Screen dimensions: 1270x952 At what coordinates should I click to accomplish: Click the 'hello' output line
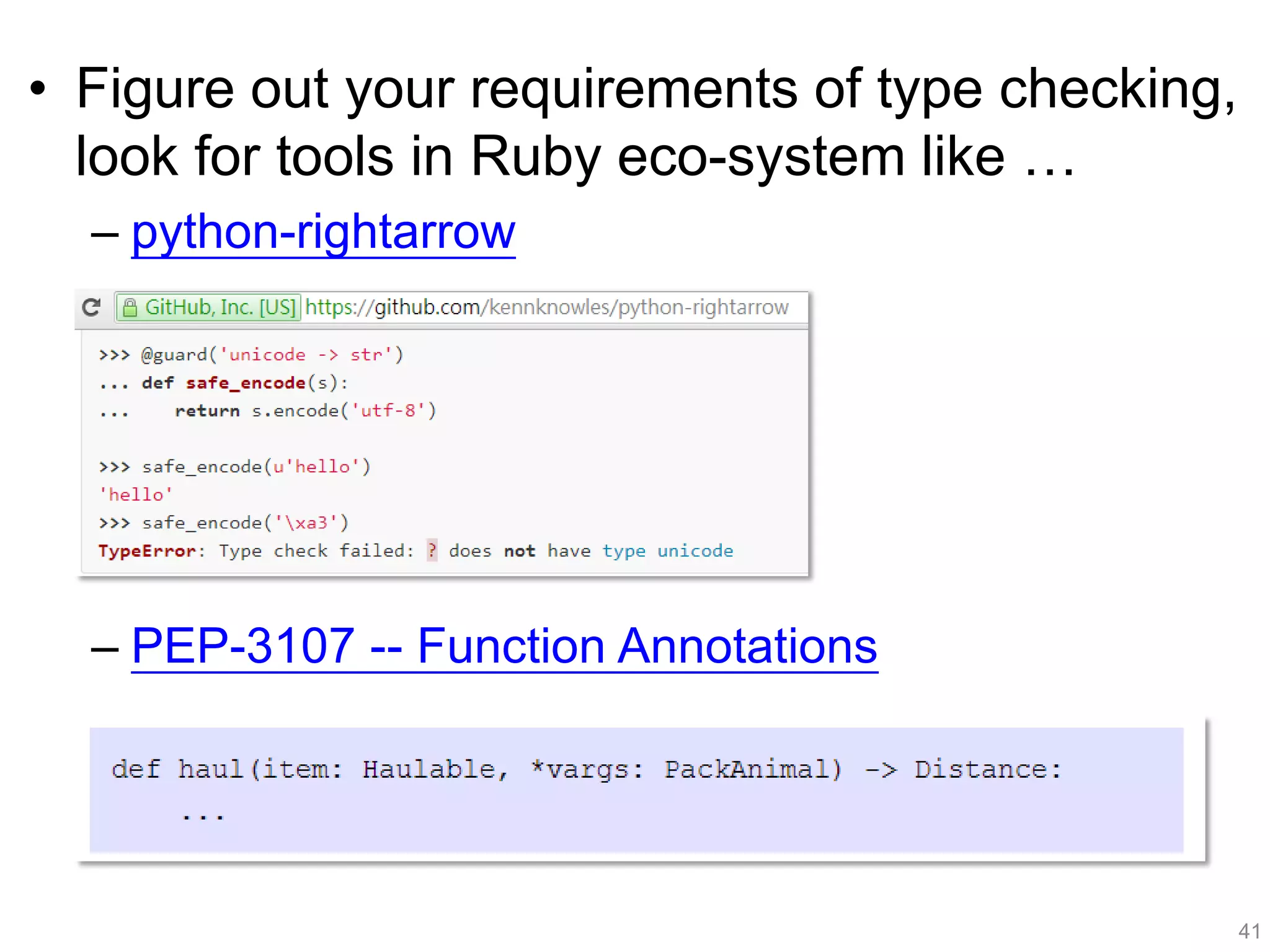click(136, 495)
